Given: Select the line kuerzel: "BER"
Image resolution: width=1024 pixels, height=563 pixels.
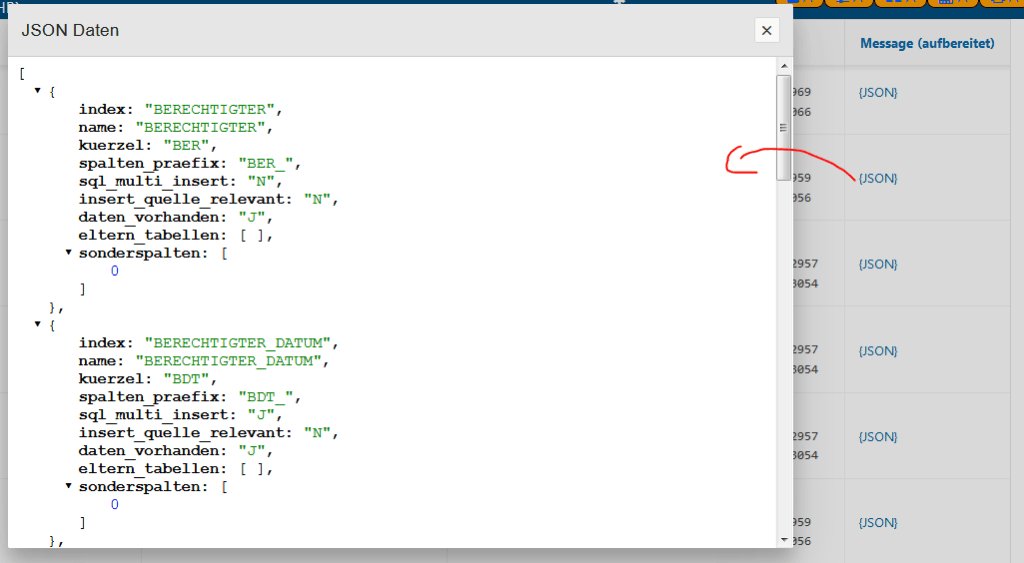Looking at the screenshot, I should tap(148, 145).
